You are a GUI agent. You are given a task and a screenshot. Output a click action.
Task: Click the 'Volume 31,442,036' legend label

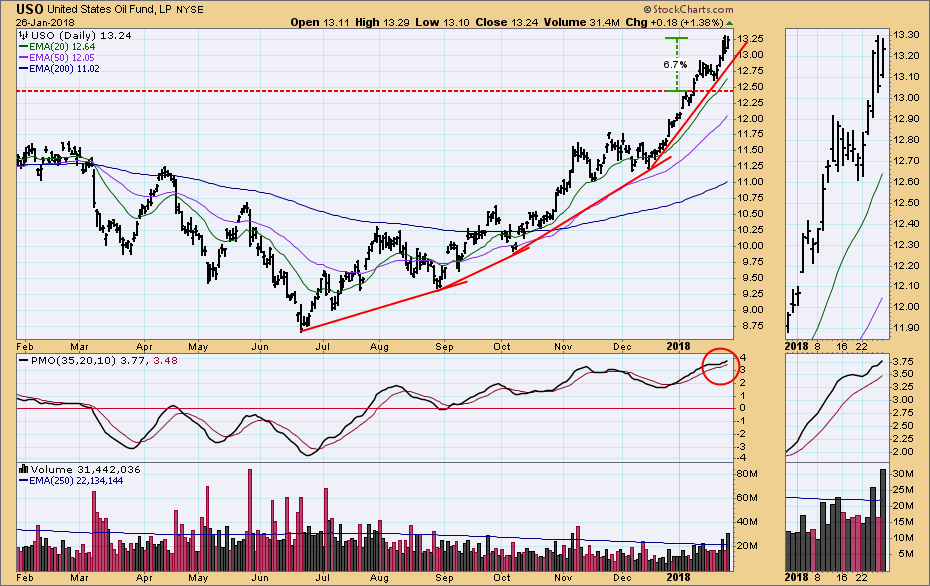coord(86,469)
